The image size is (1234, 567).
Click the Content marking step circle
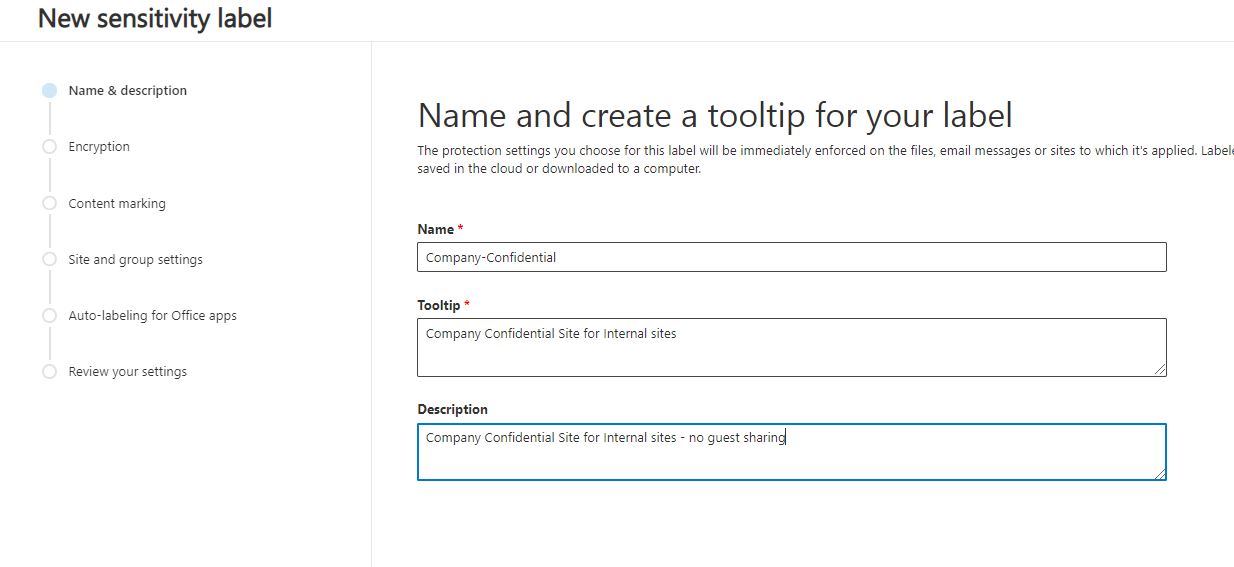click(49, 203)
